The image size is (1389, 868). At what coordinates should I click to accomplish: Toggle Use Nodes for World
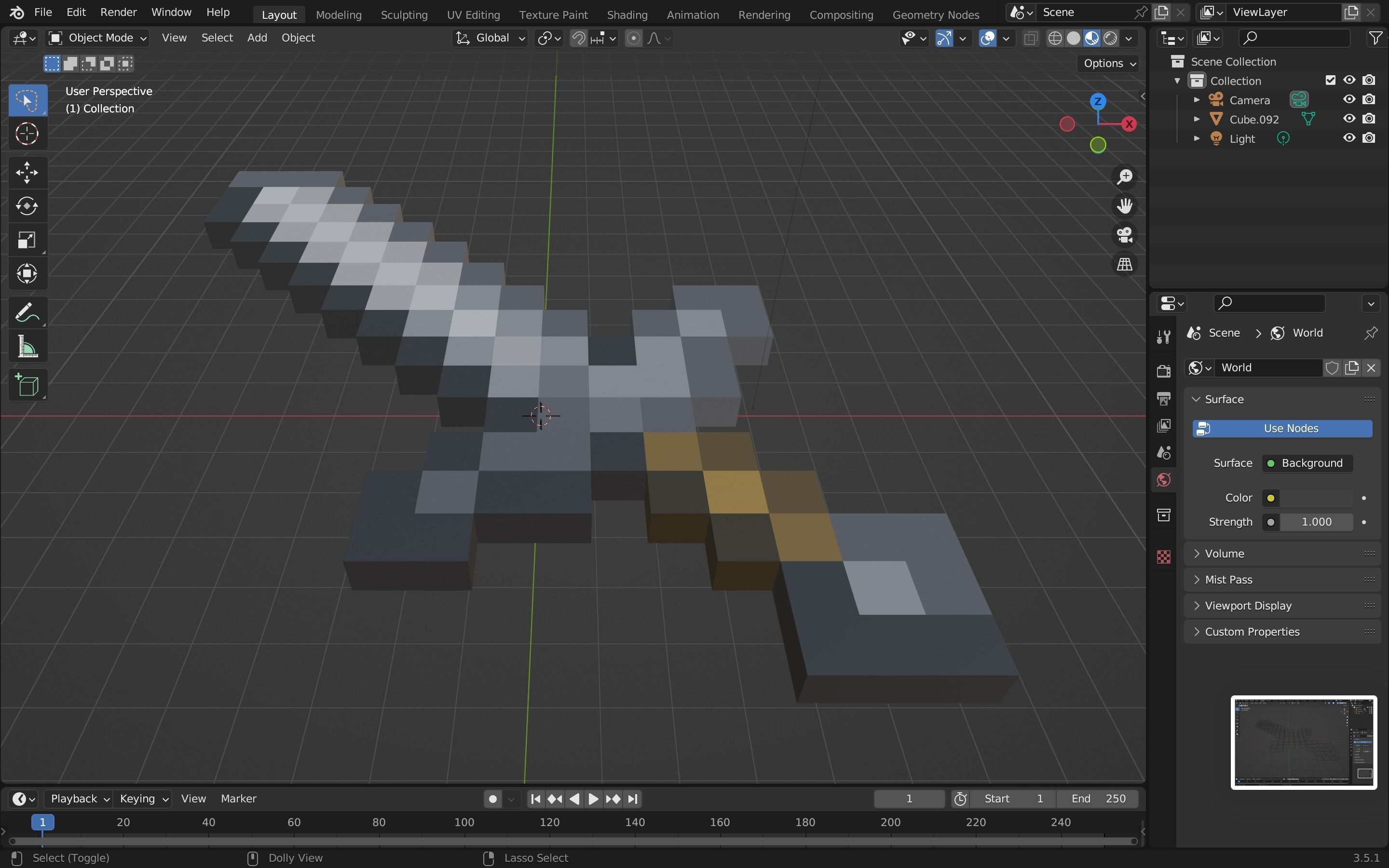(x=1282, y=428)
